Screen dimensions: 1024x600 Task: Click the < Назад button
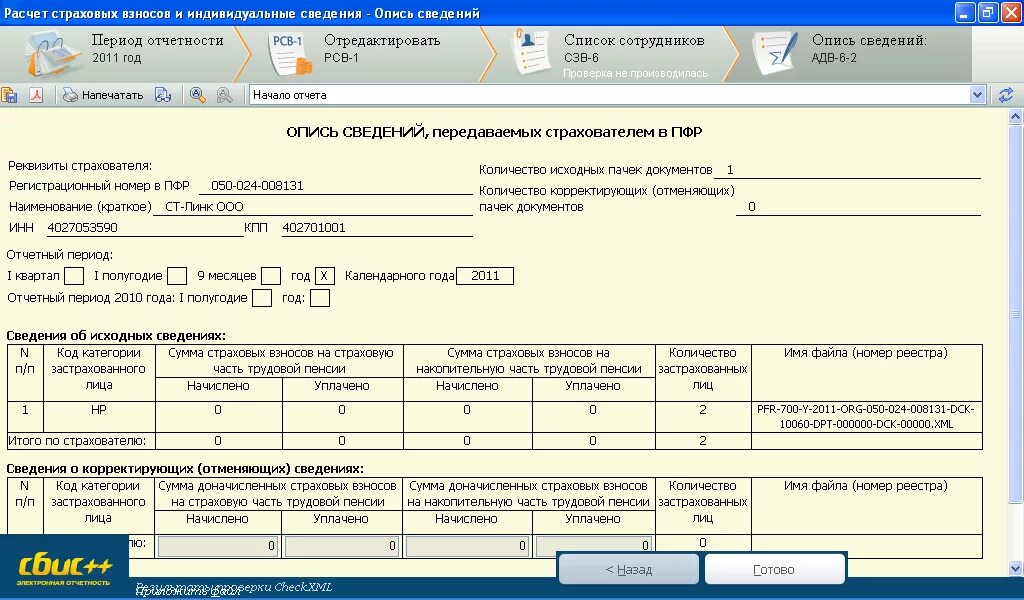628,569
